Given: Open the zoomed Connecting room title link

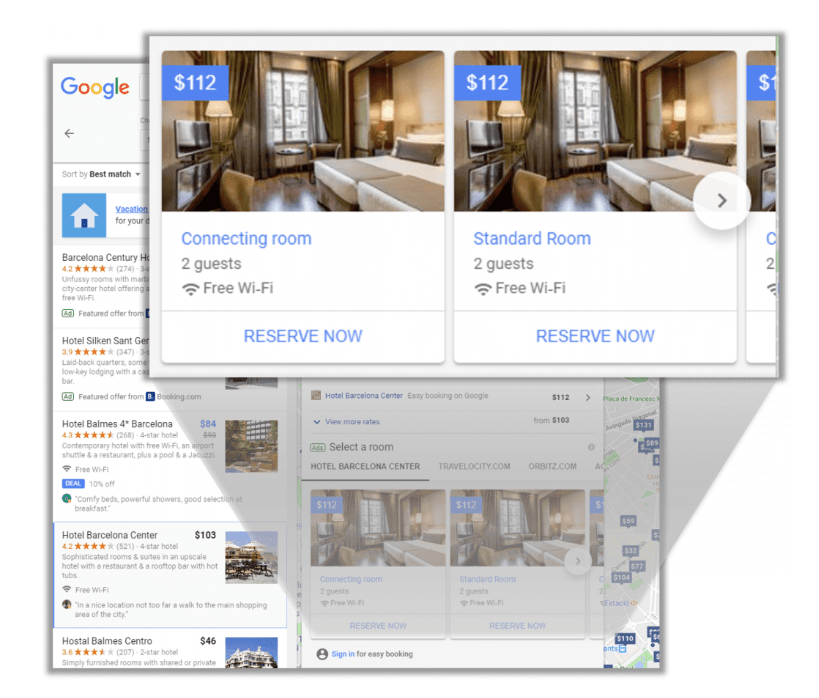Looking at the screenshot, I should (x=246, y=239).
